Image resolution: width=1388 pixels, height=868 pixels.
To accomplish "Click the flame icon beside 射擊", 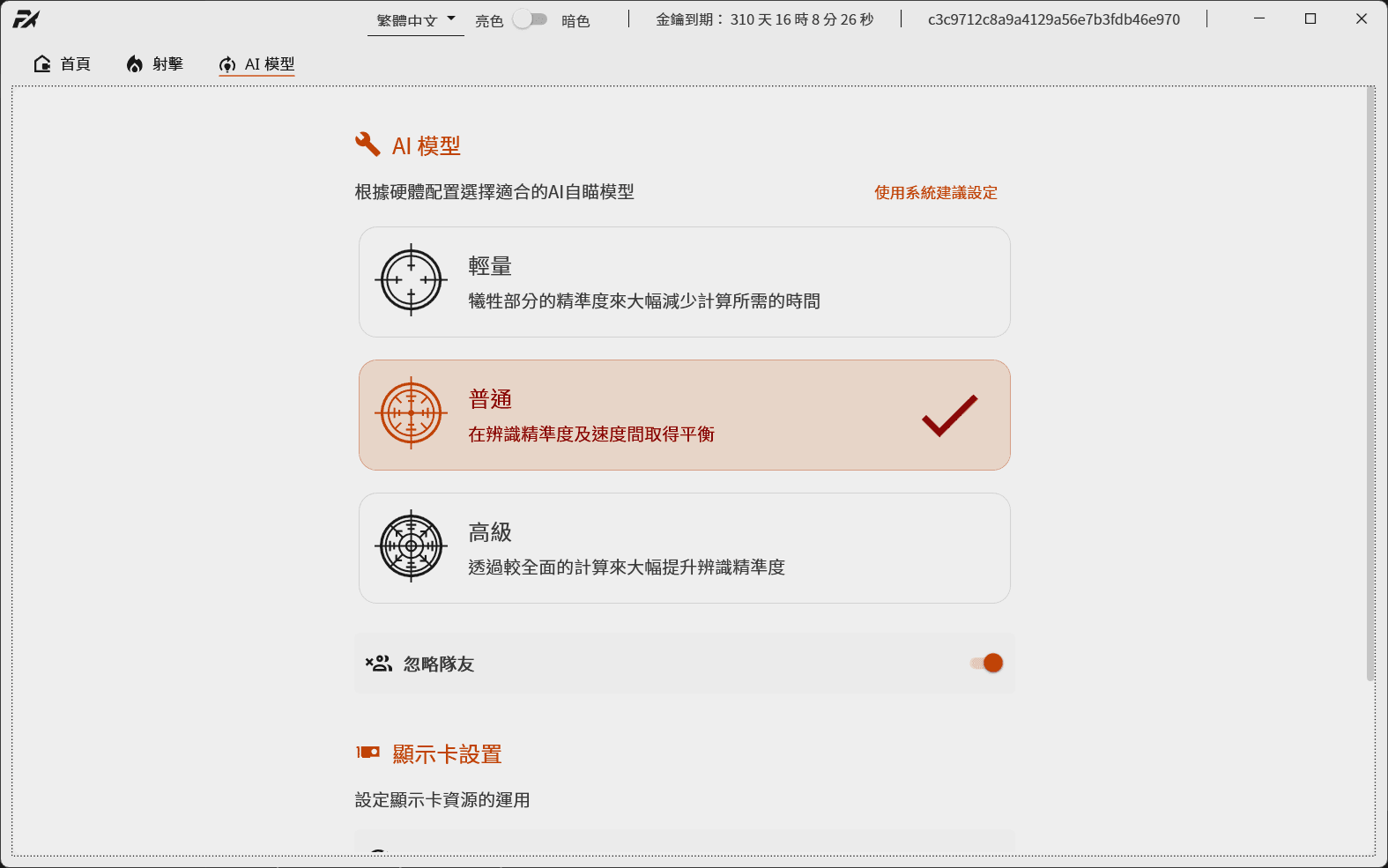I will click(x=134, y=63).
